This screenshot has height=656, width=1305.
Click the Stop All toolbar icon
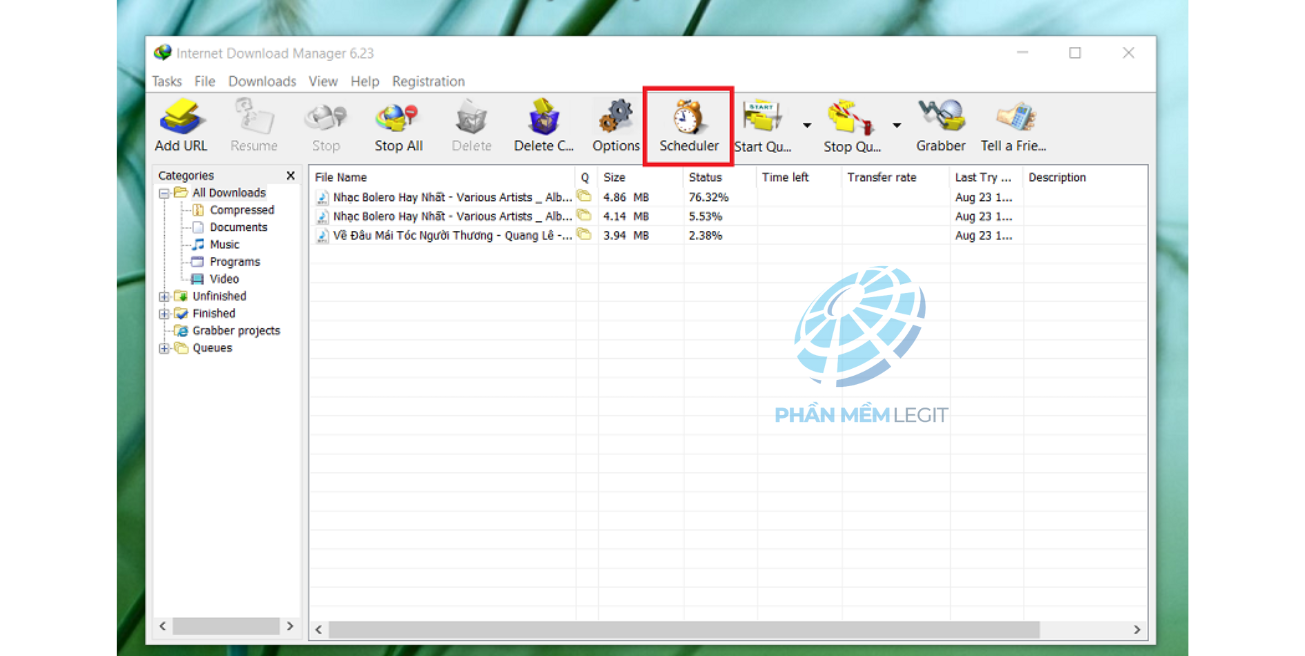click(x=398, y=118)
